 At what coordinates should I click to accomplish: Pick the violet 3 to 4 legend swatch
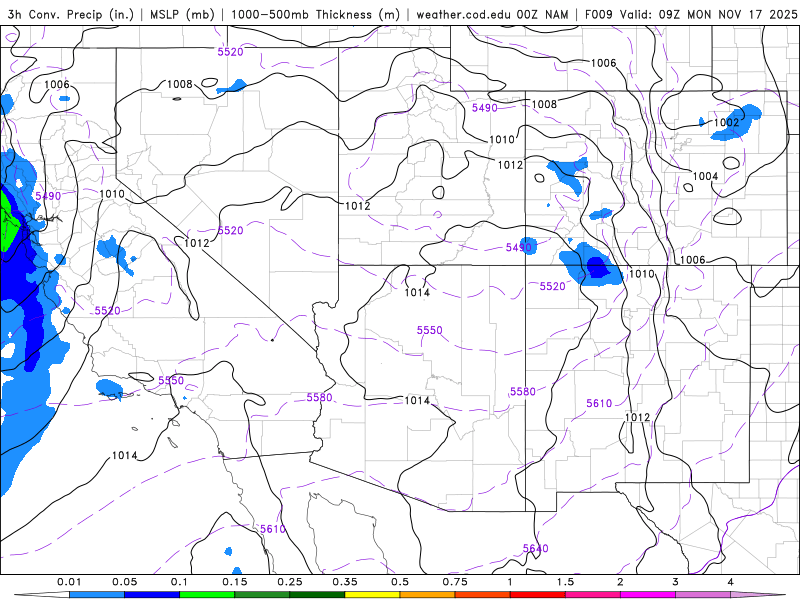pyautogui.click(x=703, y=595)
